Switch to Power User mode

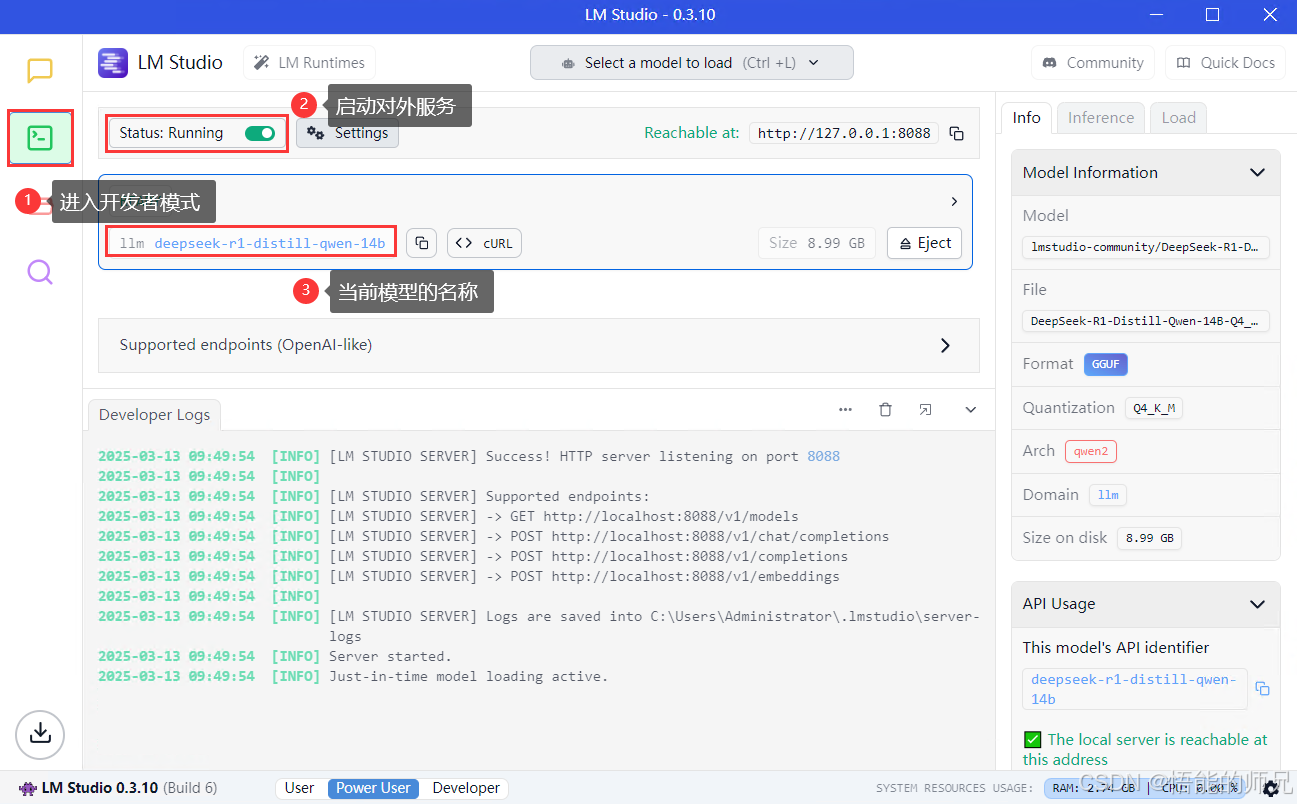[x=373, y=788]
